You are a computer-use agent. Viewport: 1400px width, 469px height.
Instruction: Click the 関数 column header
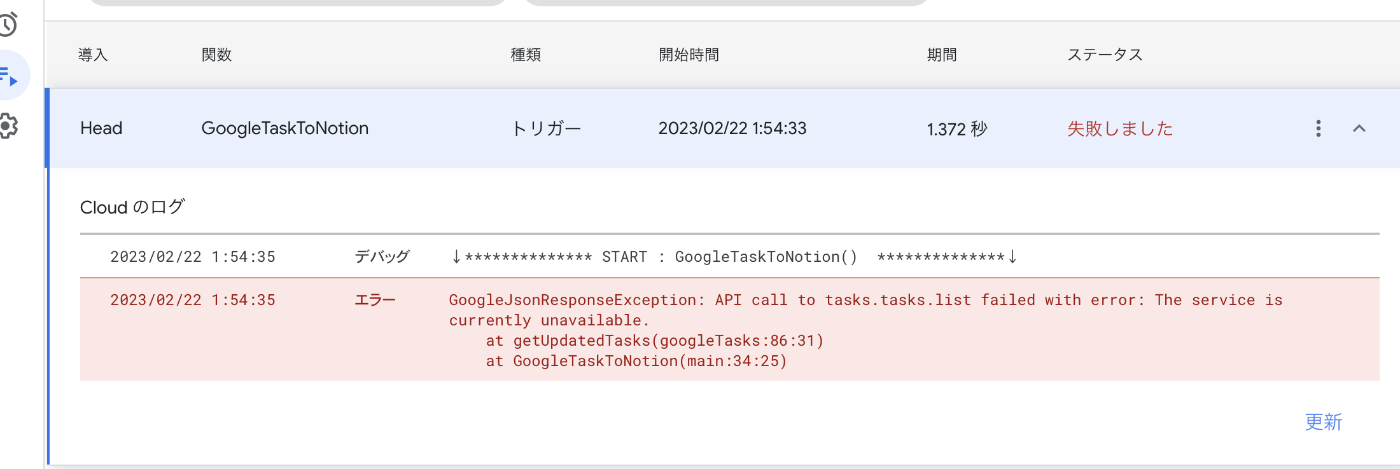[216, 55]
